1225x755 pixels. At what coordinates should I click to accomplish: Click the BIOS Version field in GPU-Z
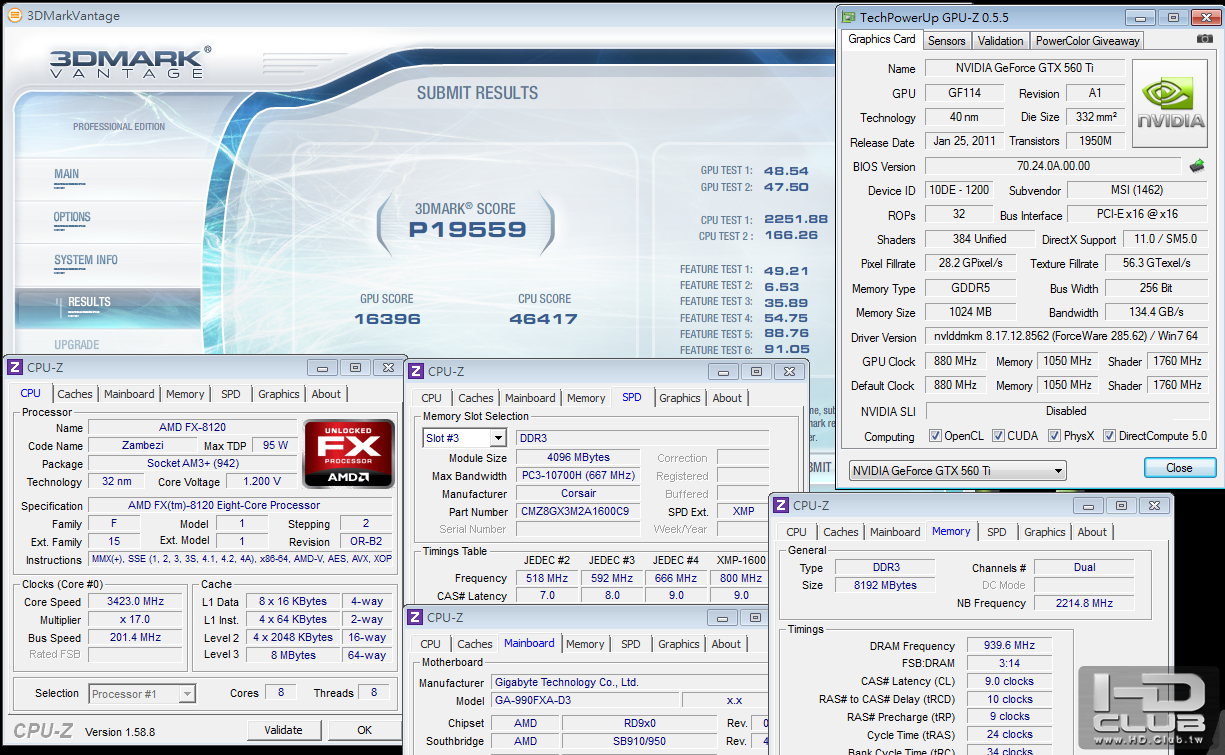1053,166
